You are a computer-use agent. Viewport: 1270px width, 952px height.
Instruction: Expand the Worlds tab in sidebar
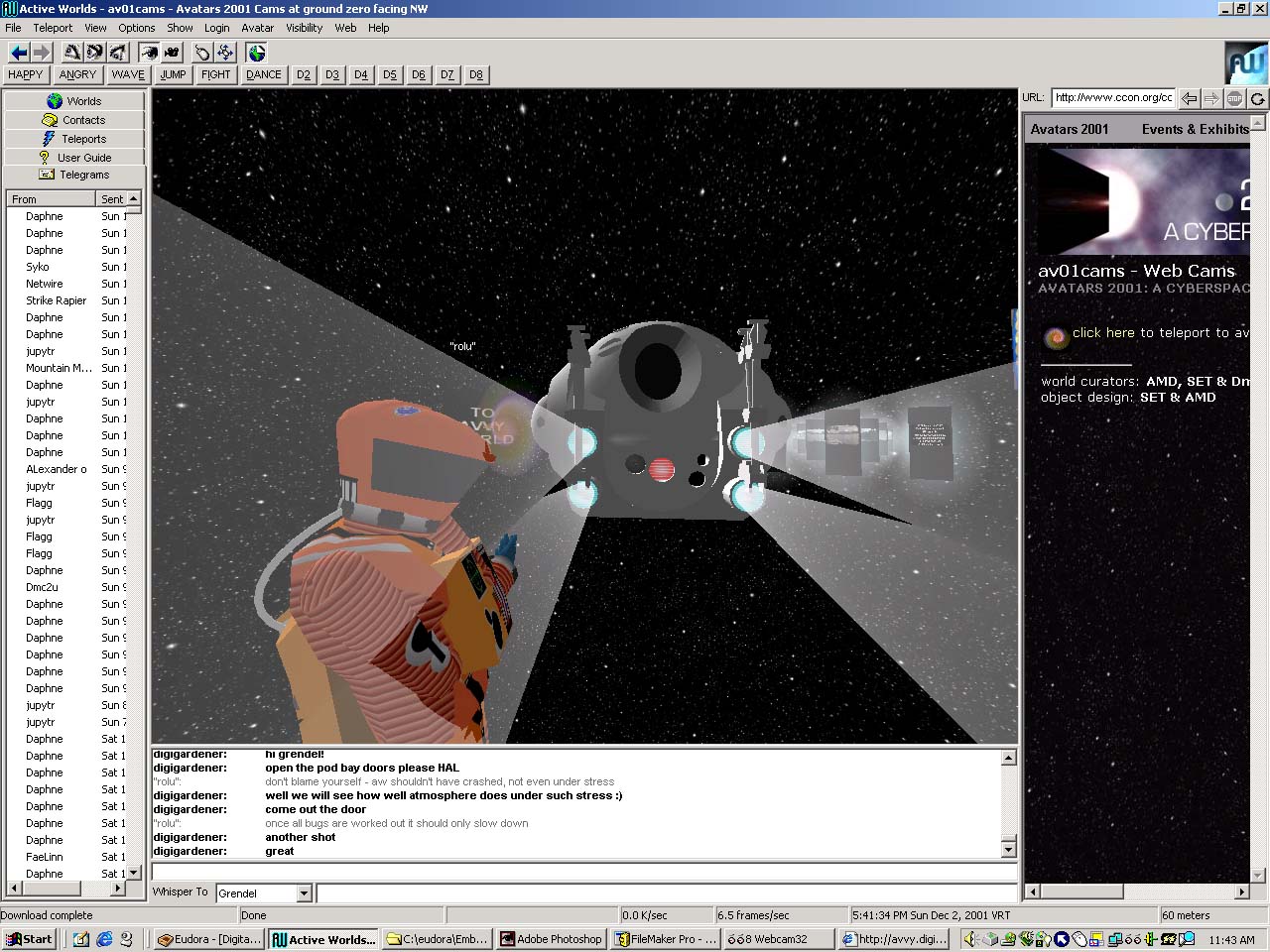click(x=74, y=101)
